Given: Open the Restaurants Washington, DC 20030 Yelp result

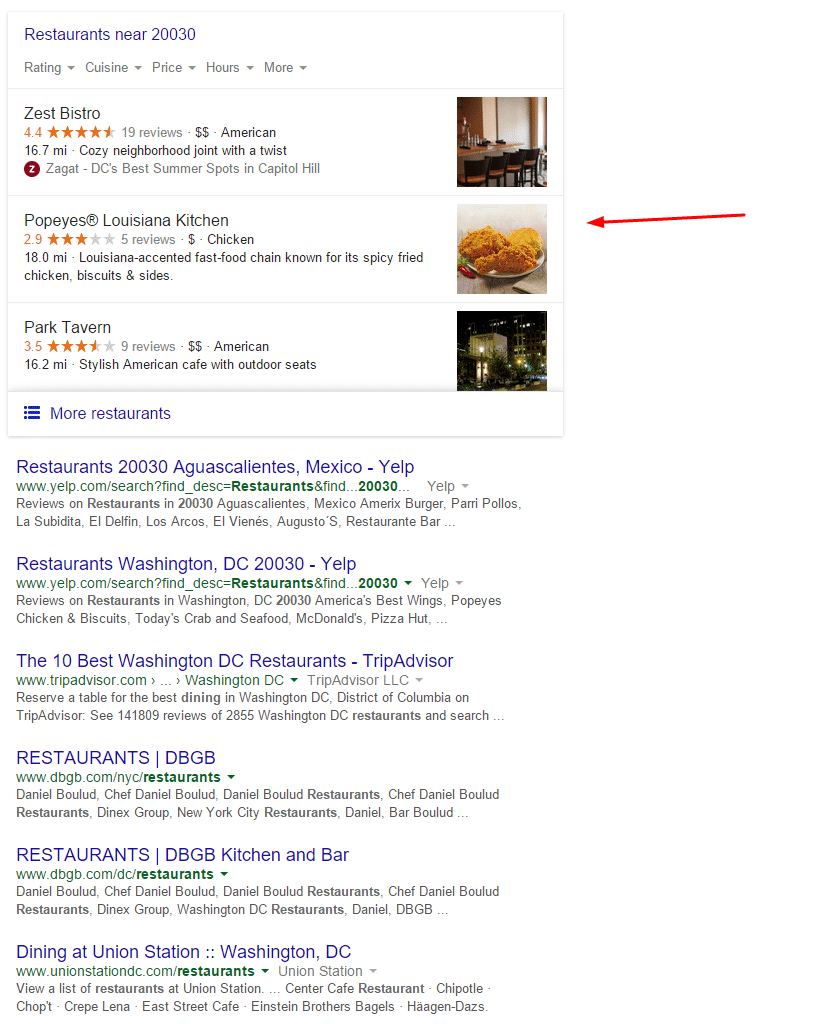Looking at the screenshot, I should [x=186, y=564].
